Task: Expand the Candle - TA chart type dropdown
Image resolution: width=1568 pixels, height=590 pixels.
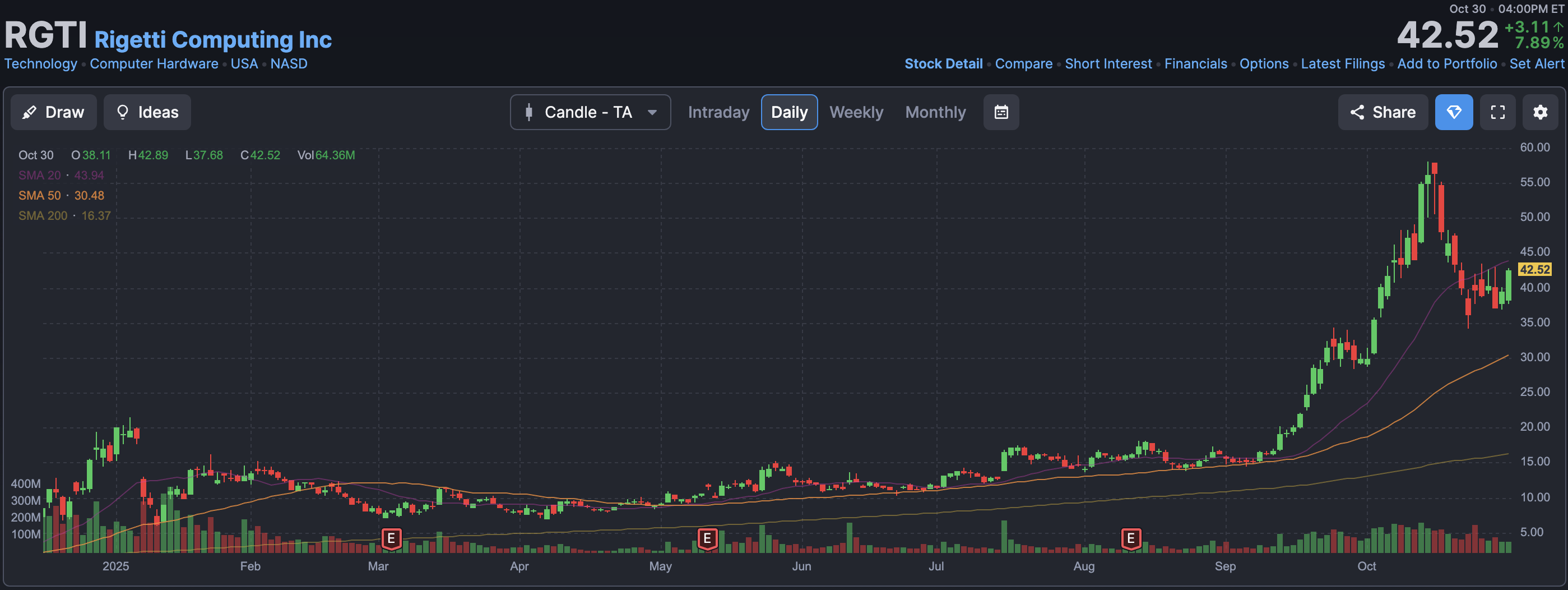Action: pos(591,112)
